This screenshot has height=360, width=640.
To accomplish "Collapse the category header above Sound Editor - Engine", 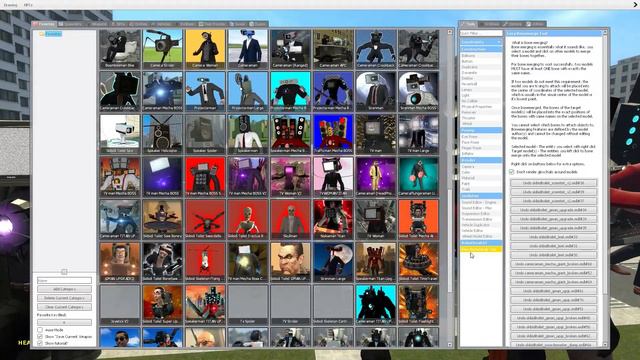I will pyautogui.click(x=481, y=196).
